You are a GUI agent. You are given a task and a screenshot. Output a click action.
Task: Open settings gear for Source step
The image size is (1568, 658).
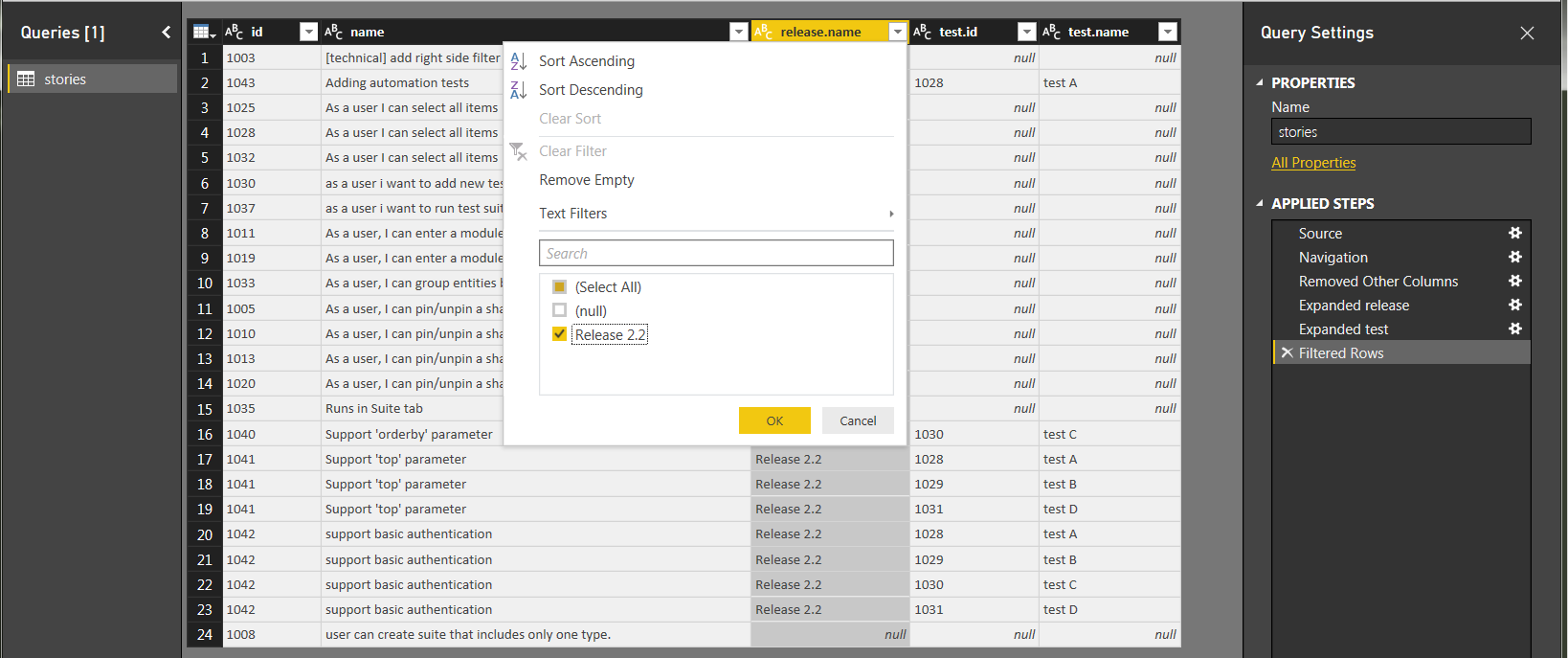coord(1515,233)
